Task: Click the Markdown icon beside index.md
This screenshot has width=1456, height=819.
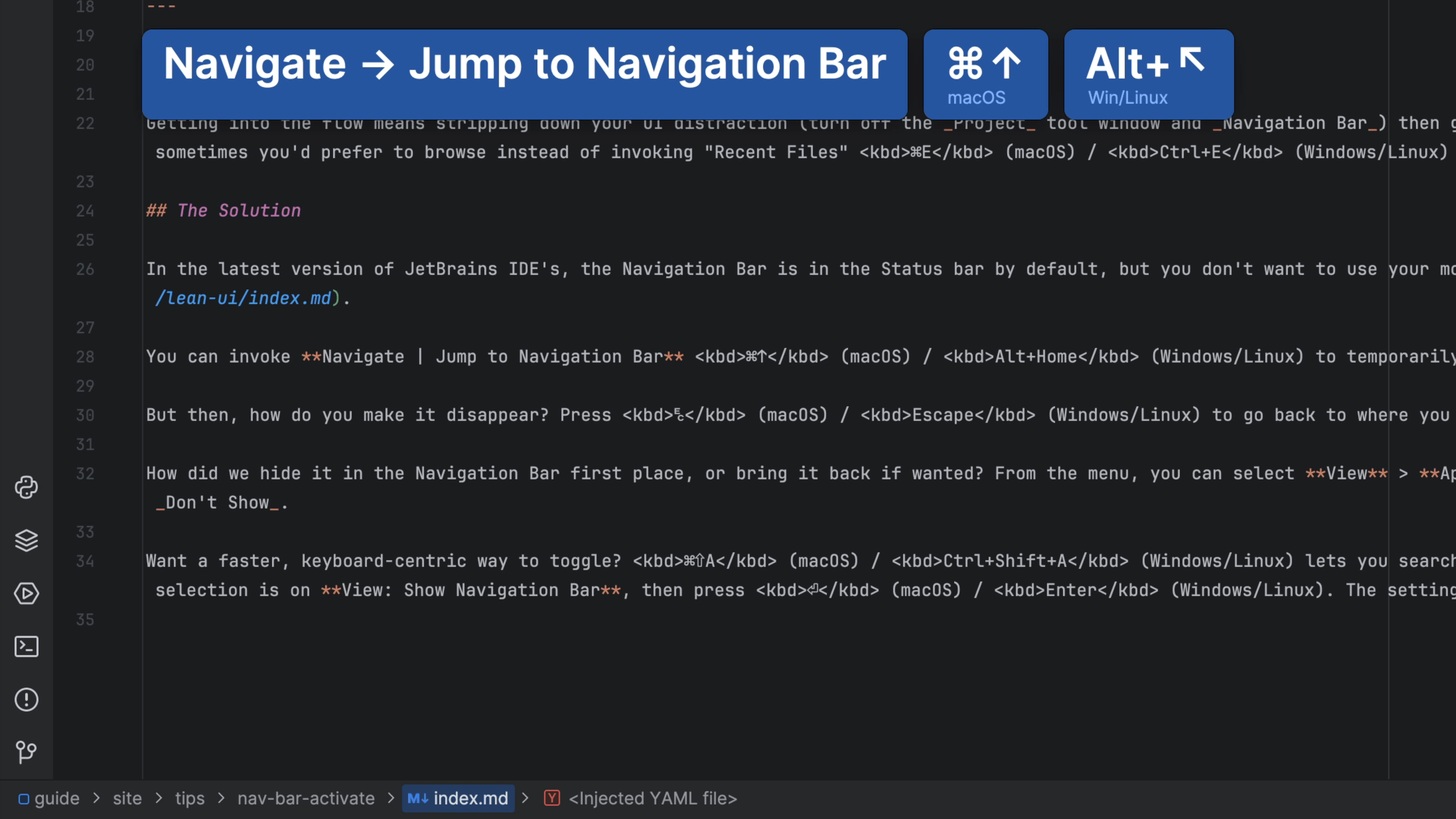Action: coord(418,799)
